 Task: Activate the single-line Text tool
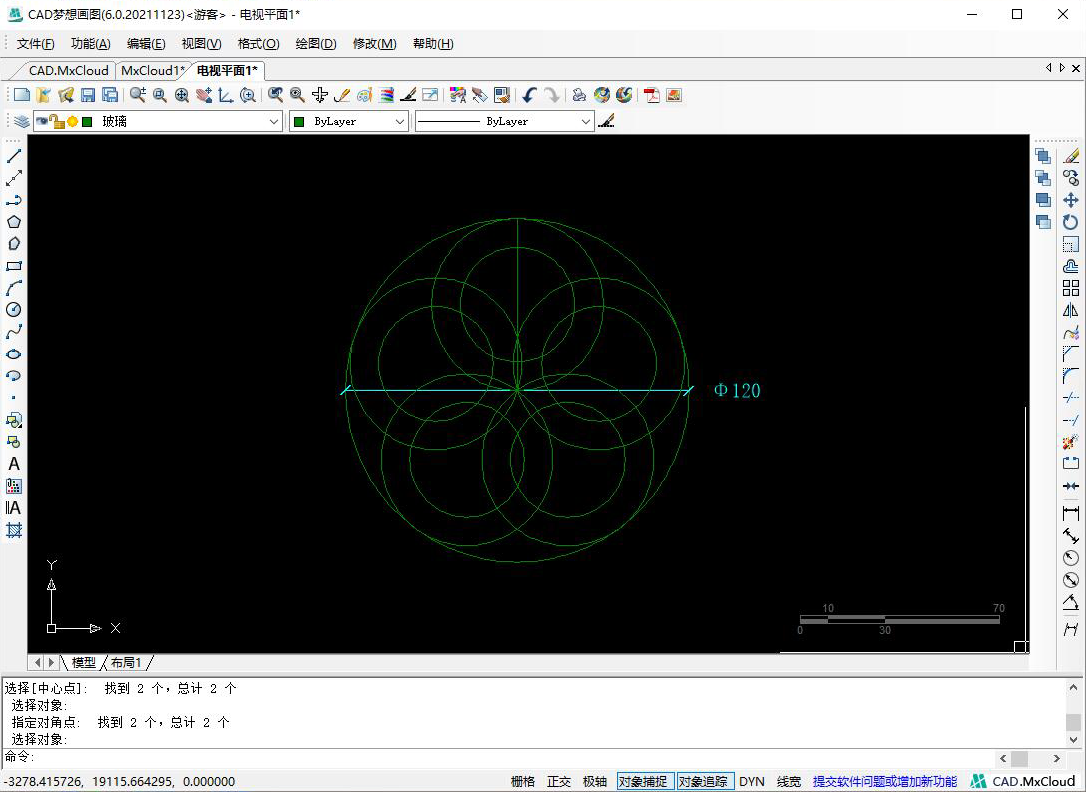[x=14, y=464]
